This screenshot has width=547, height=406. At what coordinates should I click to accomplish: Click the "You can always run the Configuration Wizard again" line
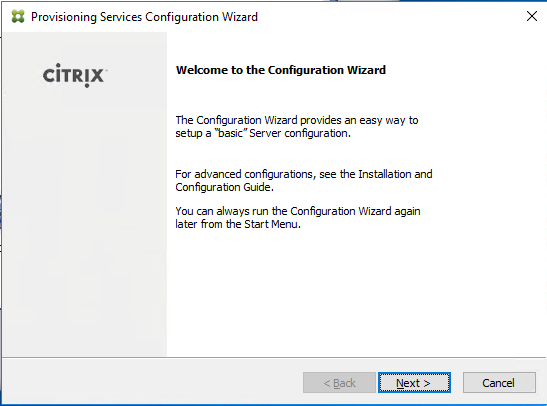(x=298, y=211)
